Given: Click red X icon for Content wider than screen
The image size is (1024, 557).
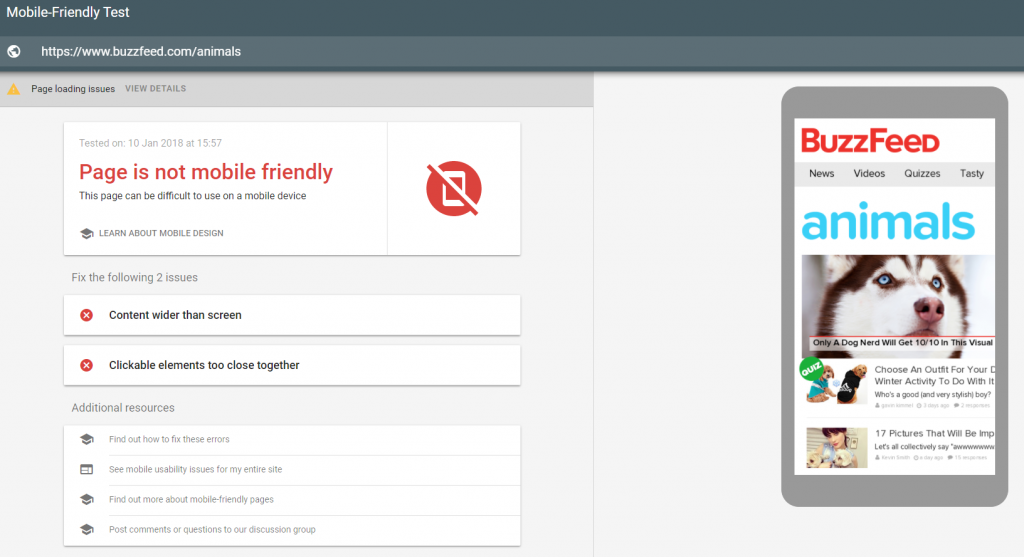Looking at the screenshot, I should coord(86,315).
